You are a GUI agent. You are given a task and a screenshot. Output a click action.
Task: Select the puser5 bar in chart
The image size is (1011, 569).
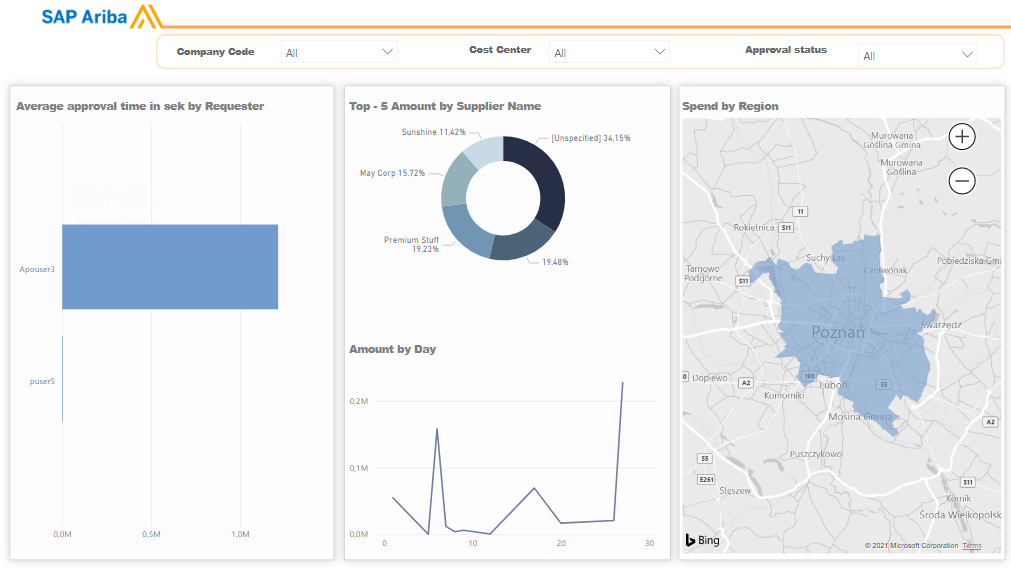point(63,378)
